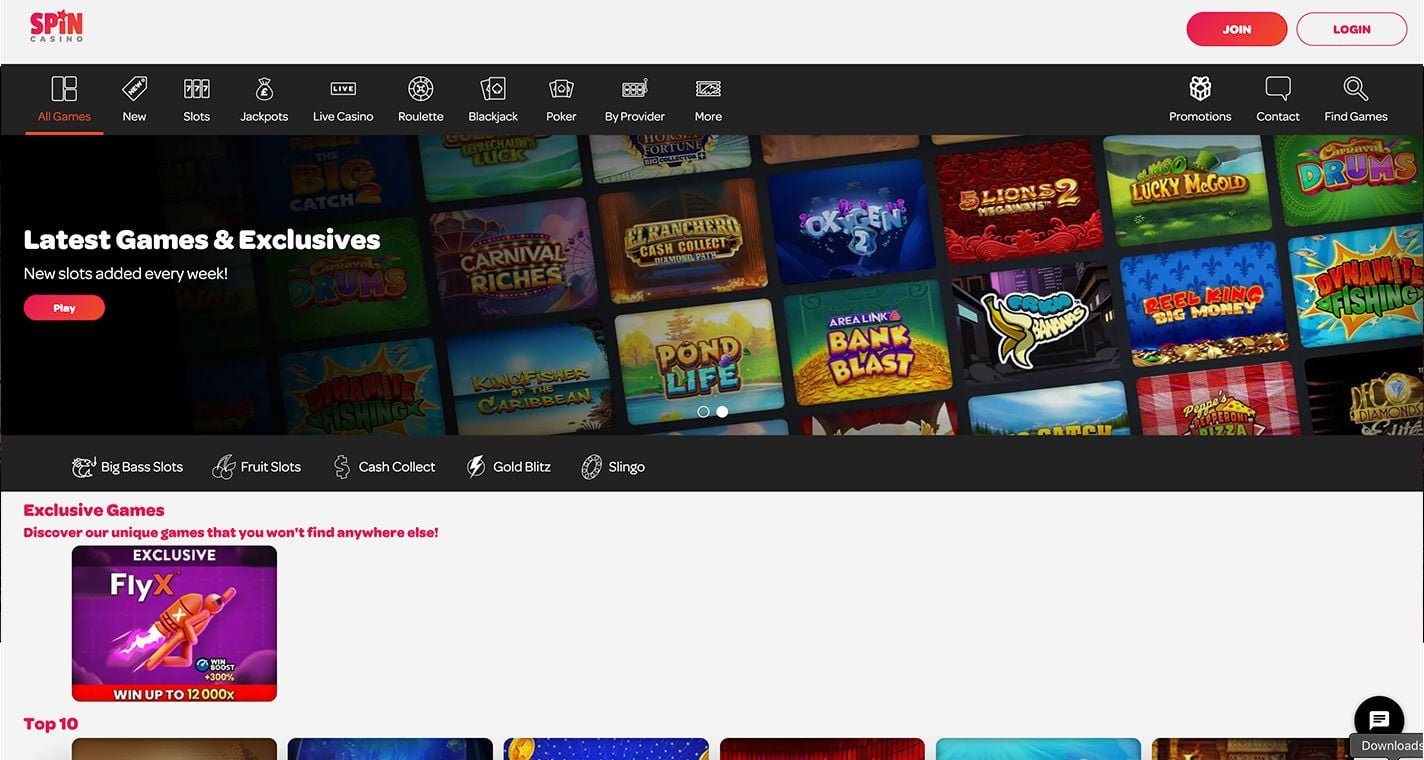The width and height of the screenshot is (1424, 760).
Task: Open the Live Casino icon
Action: point(343,88)
